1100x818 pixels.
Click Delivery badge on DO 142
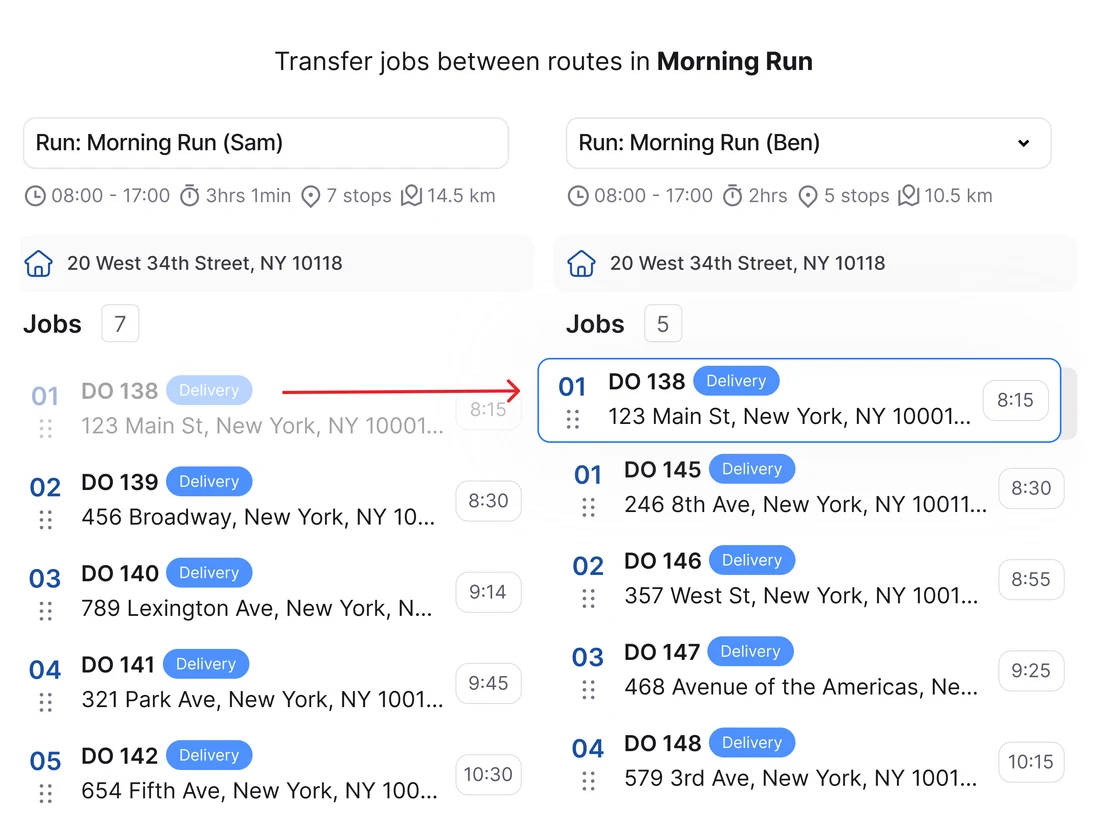pyautogui.click(x=209, y=755)
